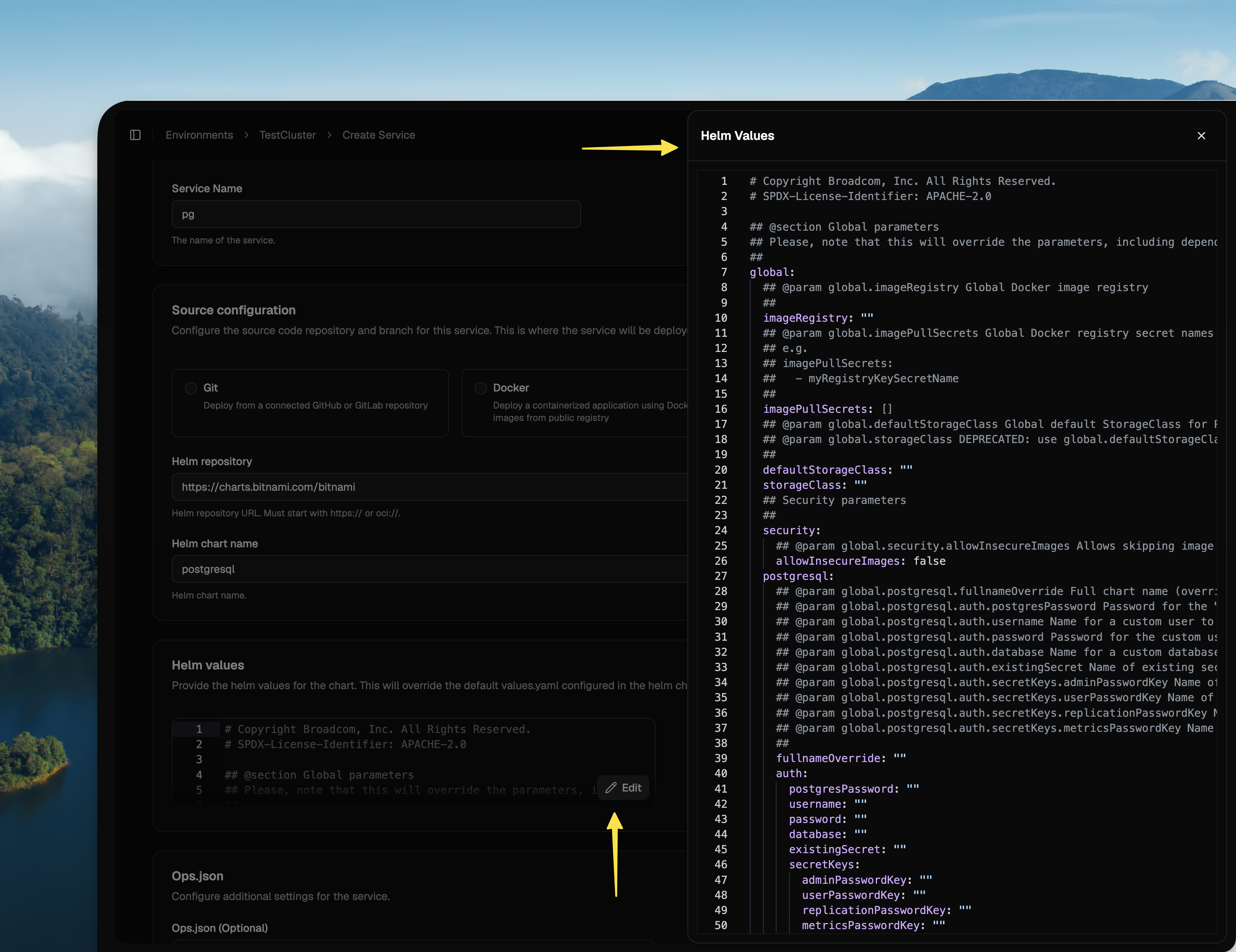Click the 'auth:' key on line 40
The image size is (1236, 952).
pyautogui.click(x=791, y=773)
